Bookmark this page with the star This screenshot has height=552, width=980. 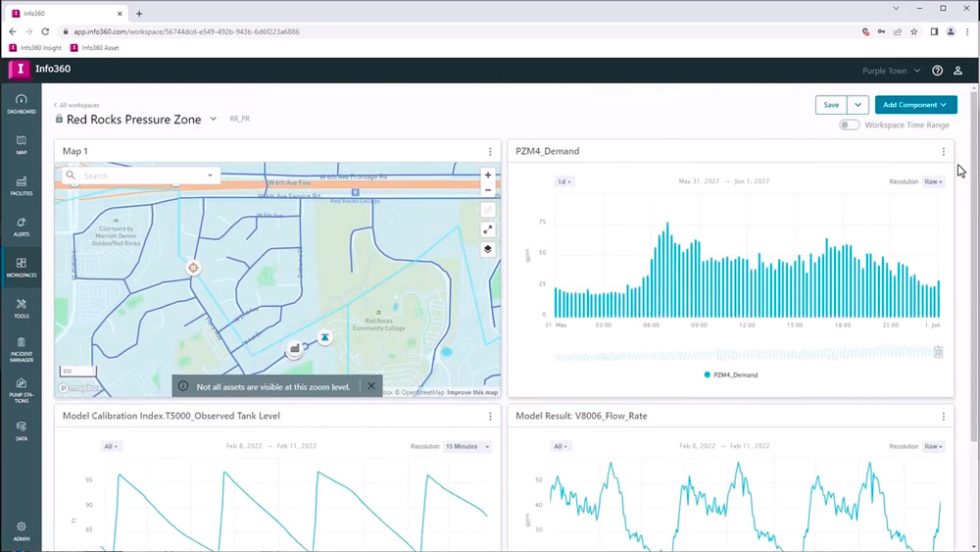click(914, 31)
